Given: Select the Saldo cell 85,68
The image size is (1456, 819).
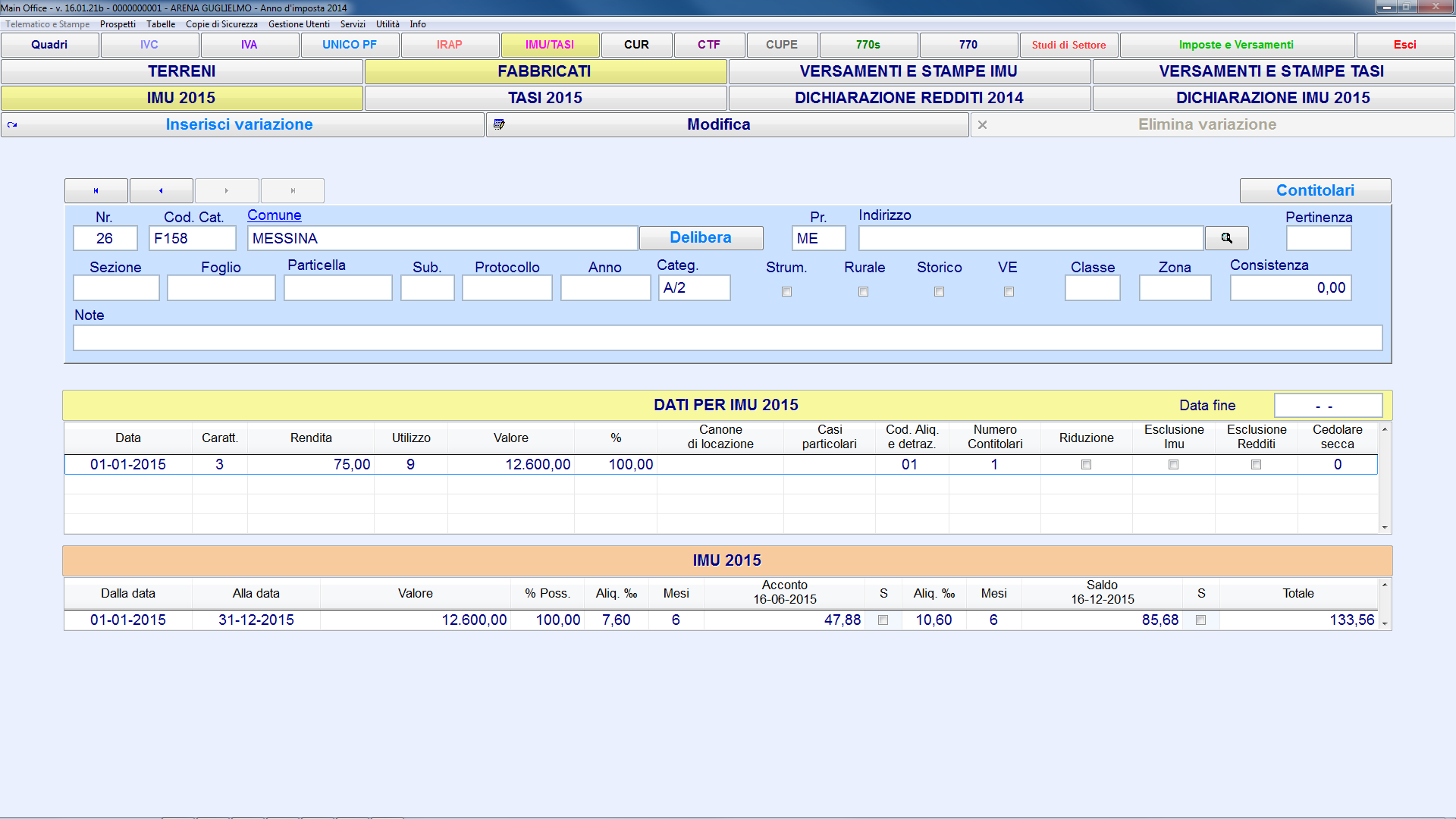Looking at the screenshot, I should pos(1102,620).
